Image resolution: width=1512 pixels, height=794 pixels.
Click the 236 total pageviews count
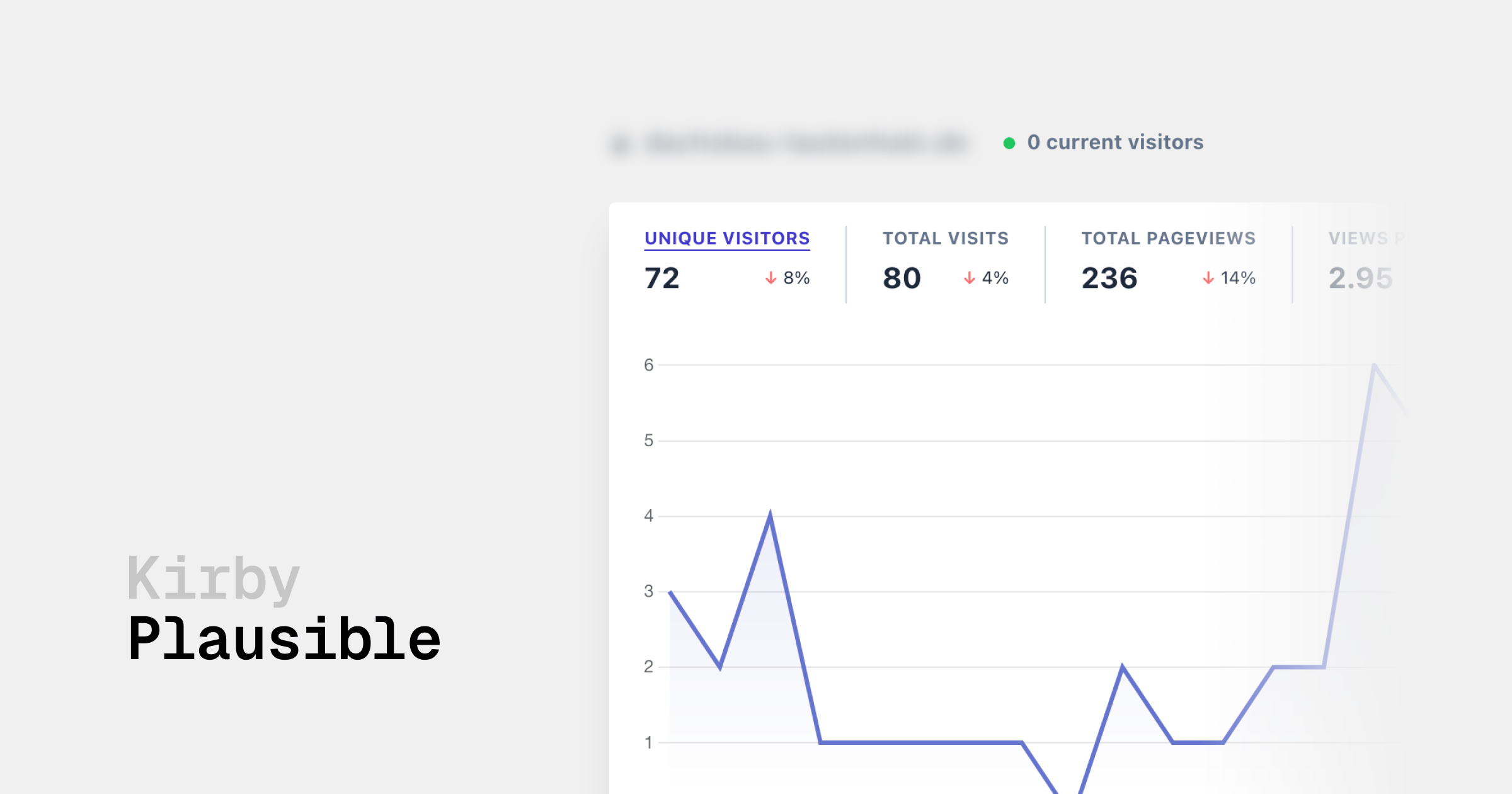pos(1109,278)
